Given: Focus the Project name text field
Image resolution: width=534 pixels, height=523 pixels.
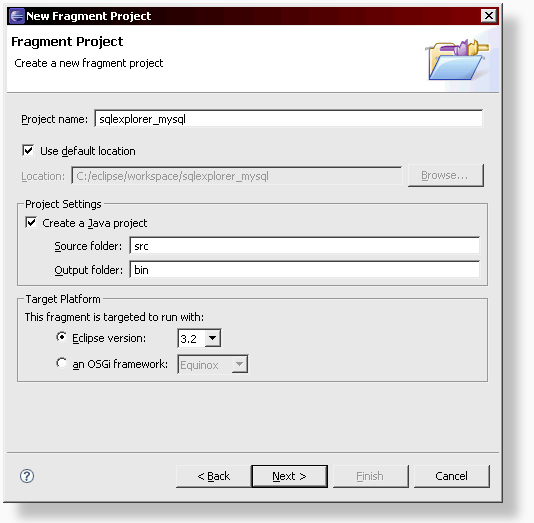Looking at the screenshot, I should pyautogui.click(x=288, y=119).
